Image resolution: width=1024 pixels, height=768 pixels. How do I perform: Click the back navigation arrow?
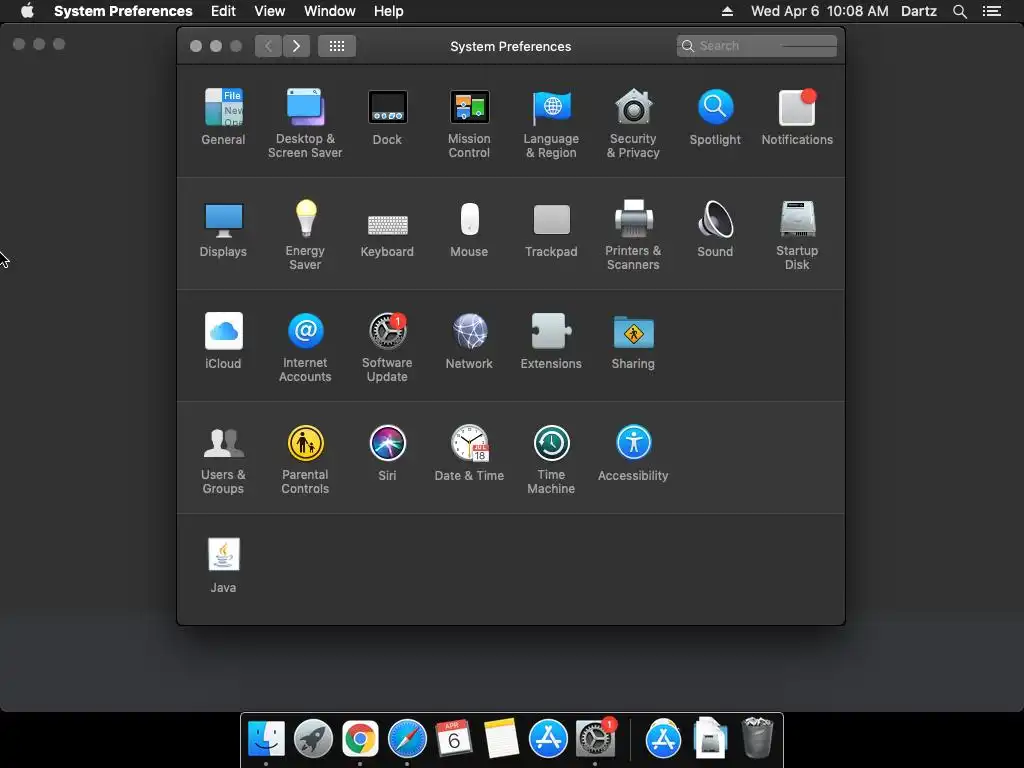[x=268, y=46]
